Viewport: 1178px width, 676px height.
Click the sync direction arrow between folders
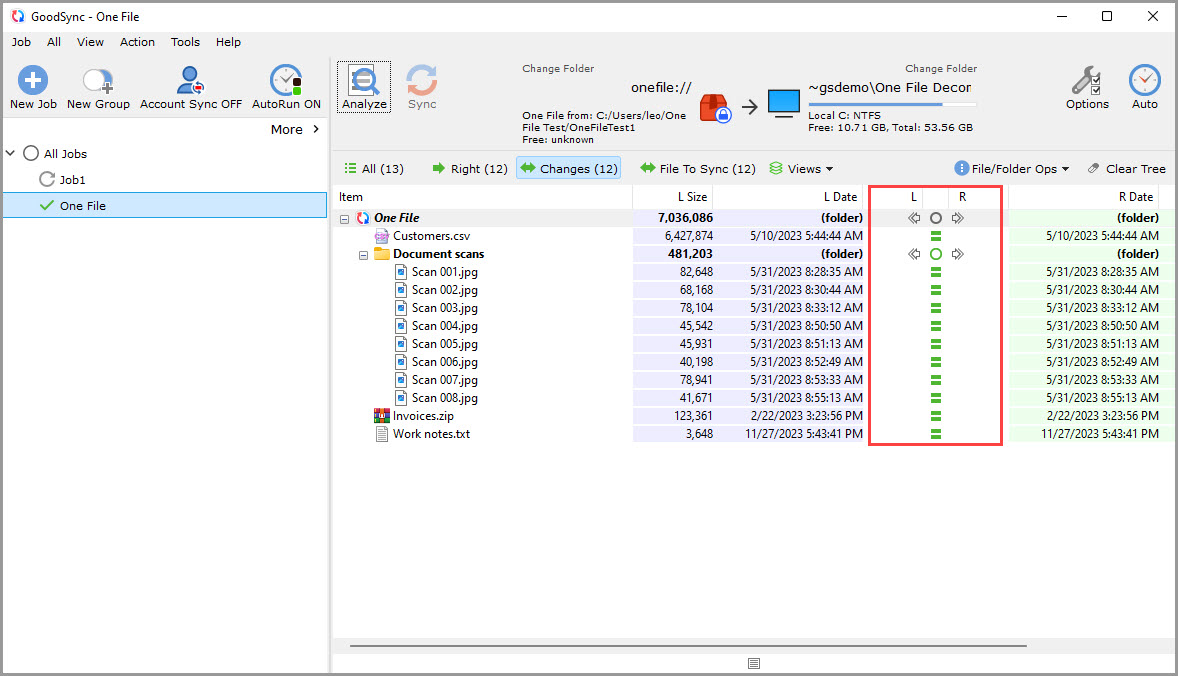pos(750,107)
